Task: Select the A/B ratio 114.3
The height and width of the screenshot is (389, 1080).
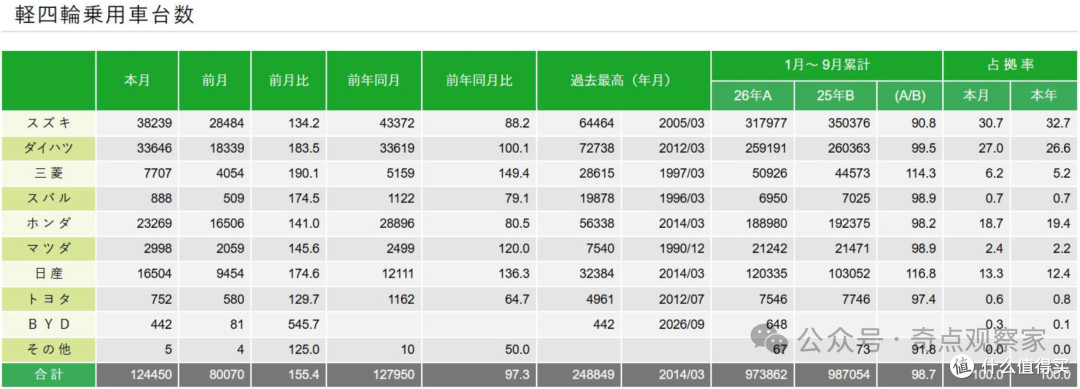Action: point(921,174)
